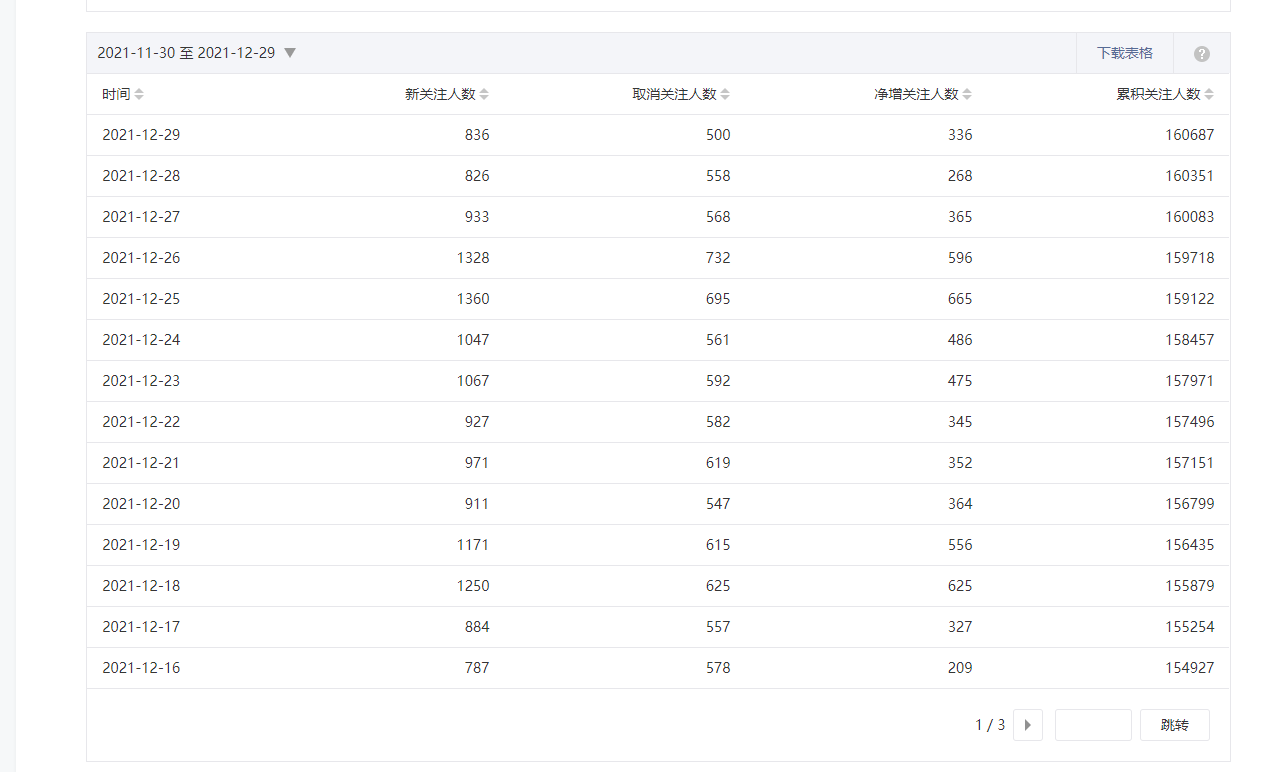
Task: Open the question mark help icon
Action: pyautogui.click(x=1202, y=54)
